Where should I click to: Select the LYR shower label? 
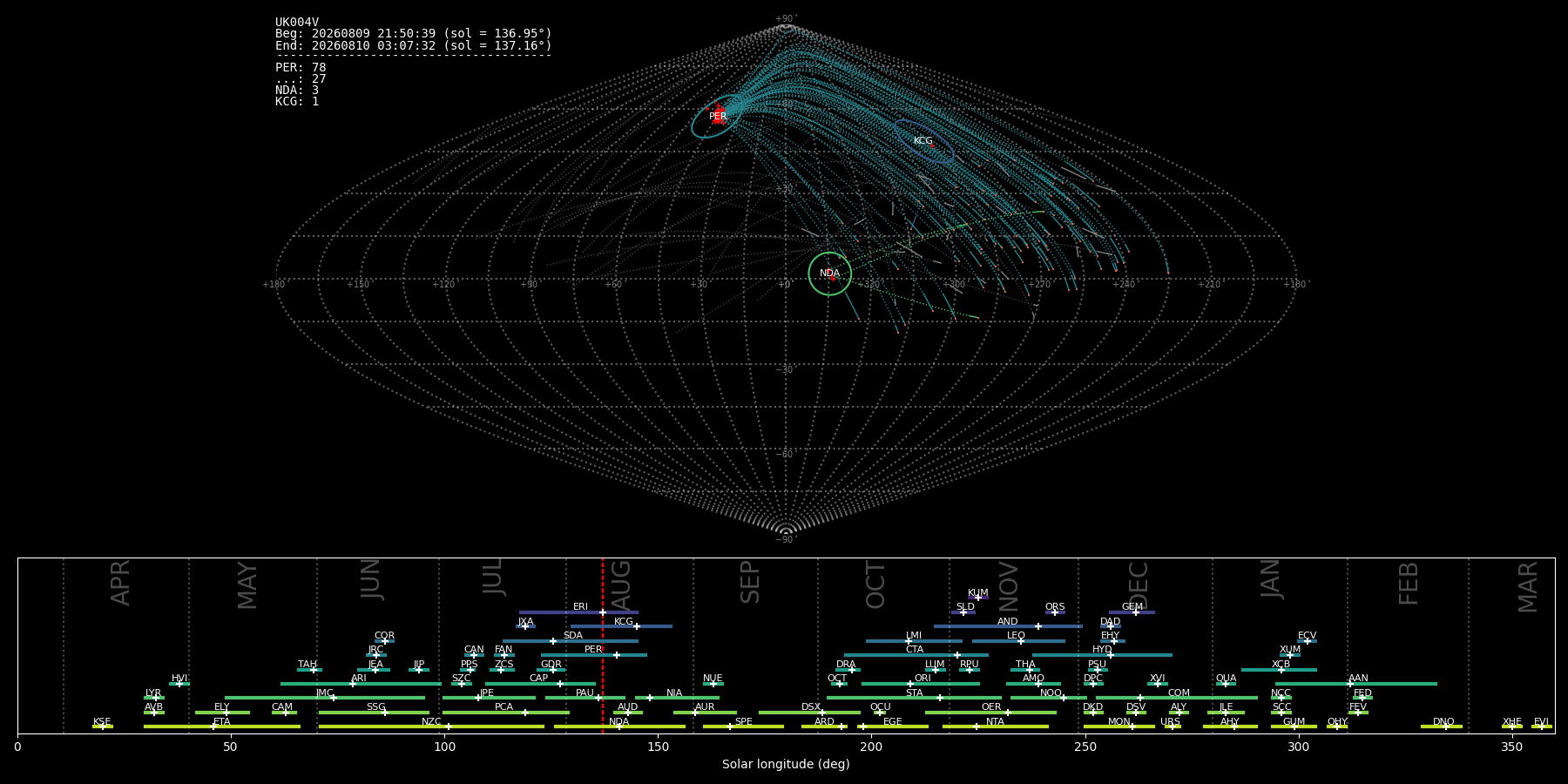point(153,693)
